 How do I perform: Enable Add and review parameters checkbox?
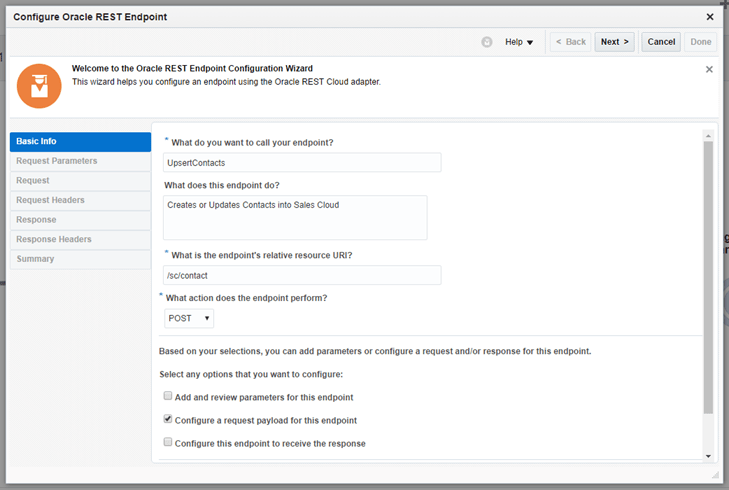(x=168, y=397)
